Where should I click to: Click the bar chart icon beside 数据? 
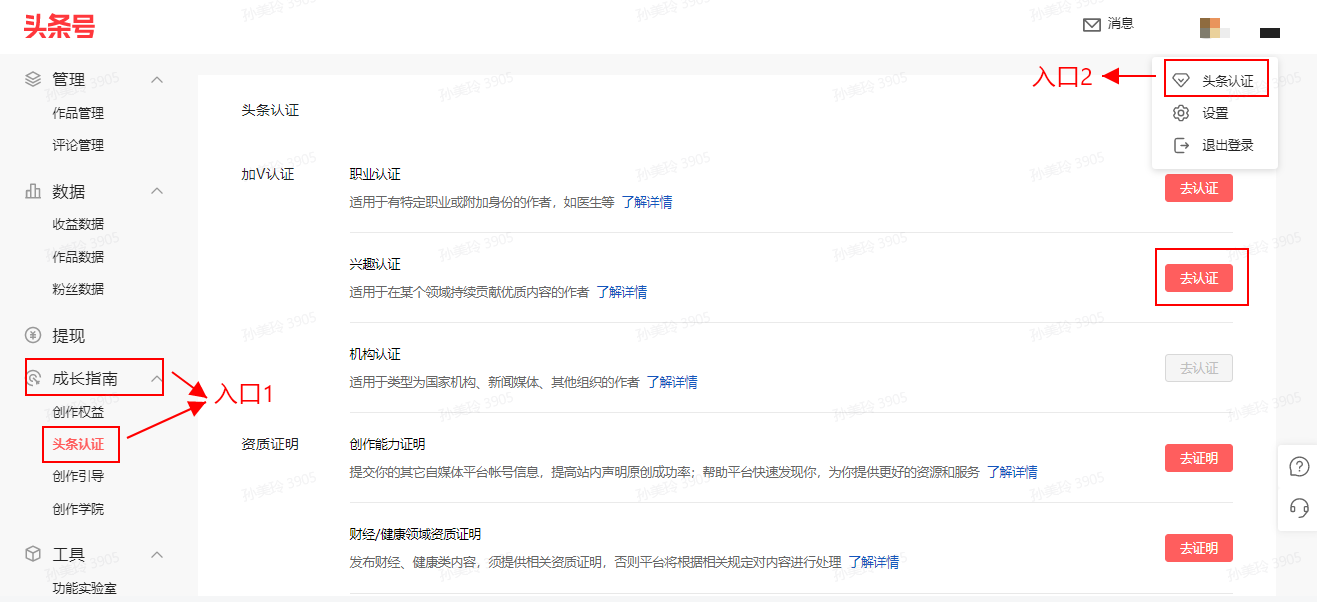(33, 191)
